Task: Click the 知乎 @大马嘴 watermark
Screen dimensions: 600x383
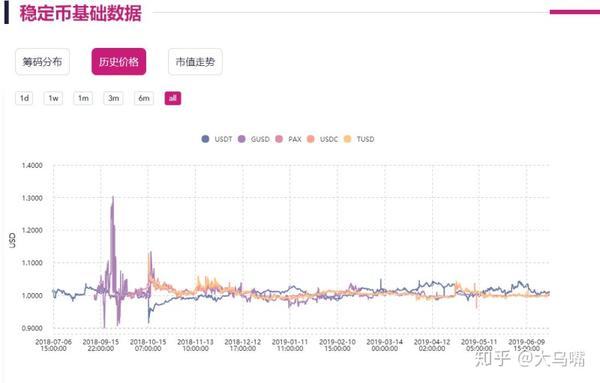Action: [x=530, y=359]
